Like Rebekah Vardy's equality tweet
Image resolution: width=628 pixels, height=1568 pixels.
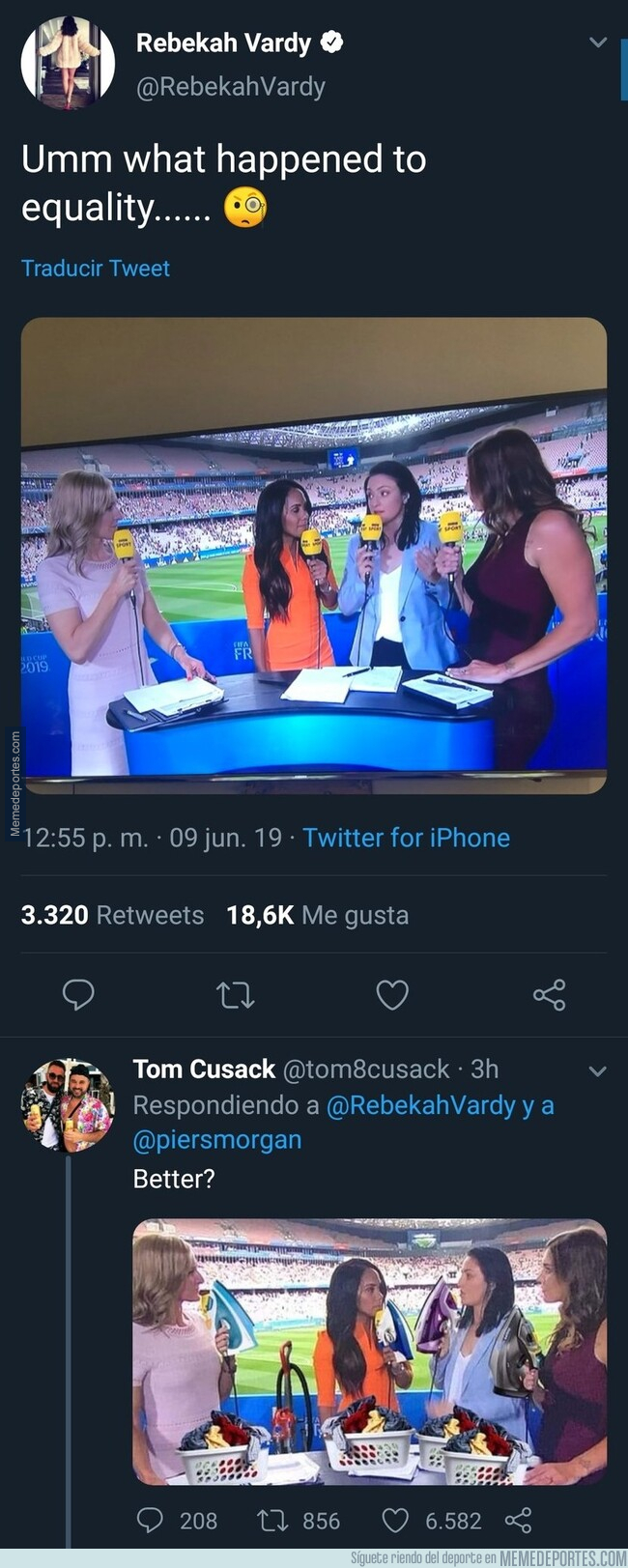tap(391, 994)
